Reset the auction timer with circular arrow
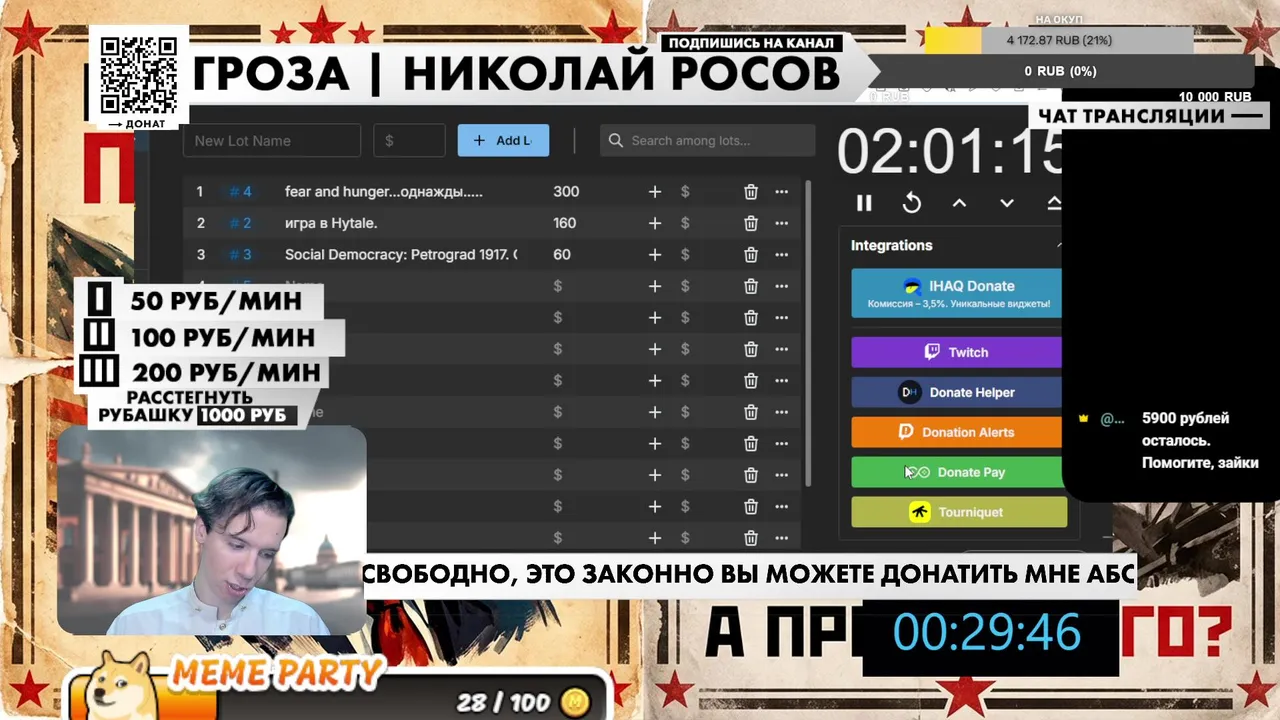The width and height of the screenshot is (1280, 720). coord(912,203)
